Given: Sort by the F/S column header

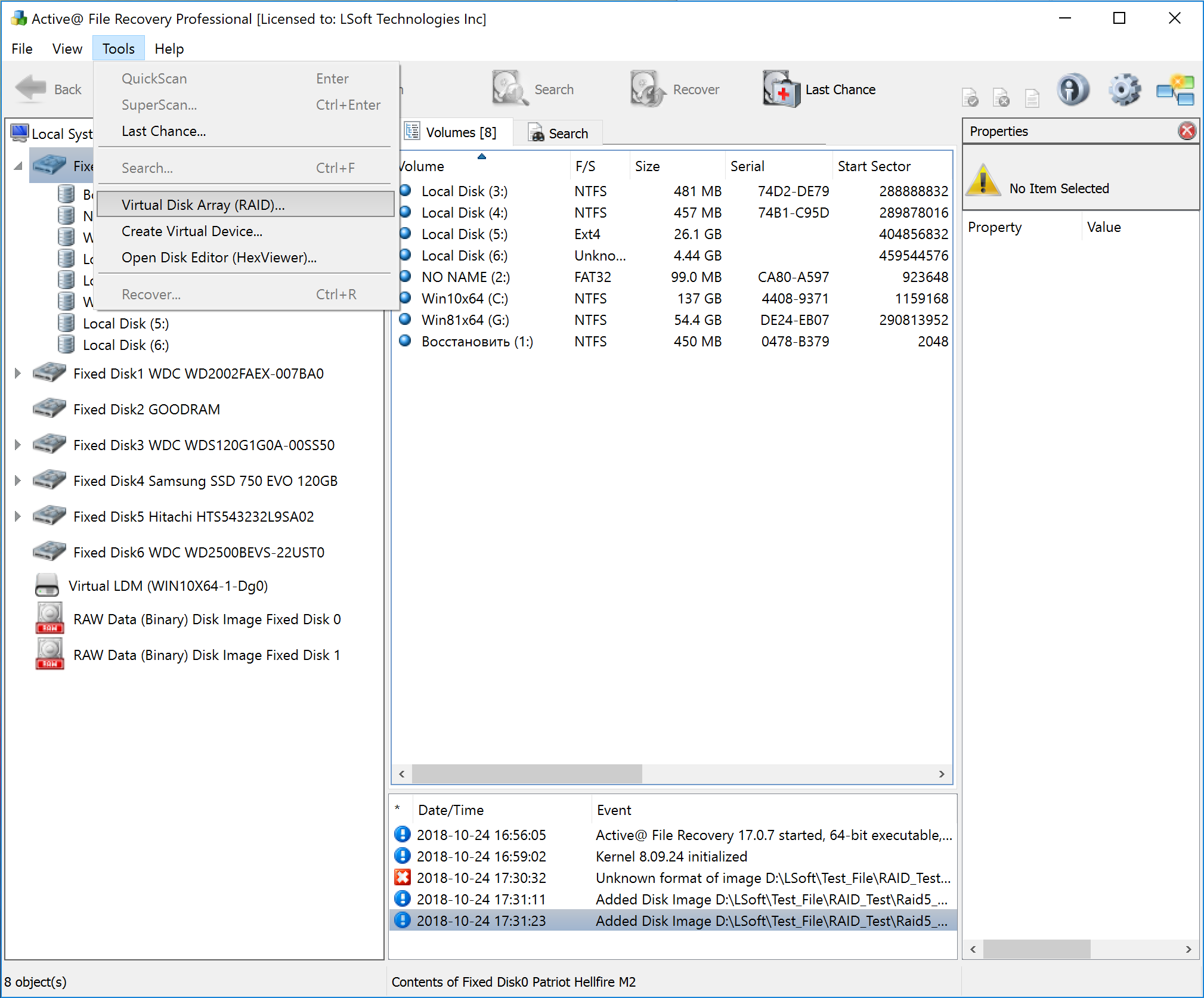Looking at the screenshot, I should 599,166.
